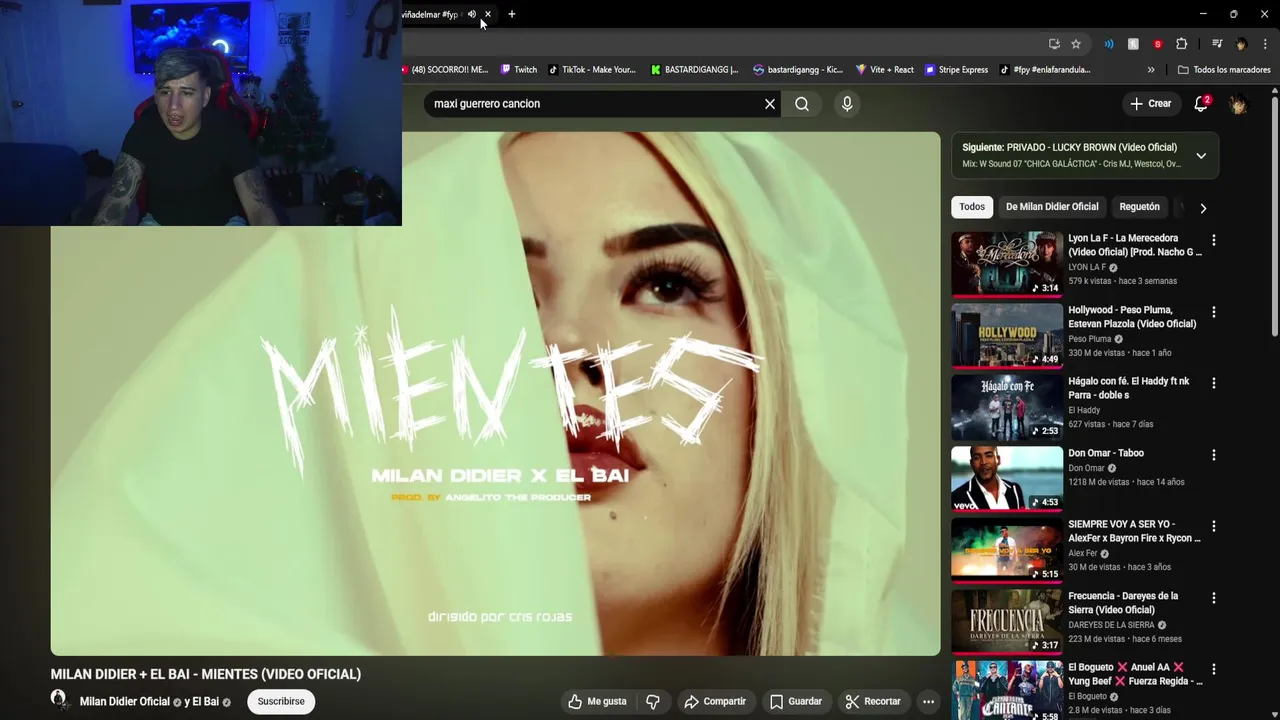Open options for El Bogueto video
The width and height of the screenshot is (1280, 720).
coord(1214,669)
